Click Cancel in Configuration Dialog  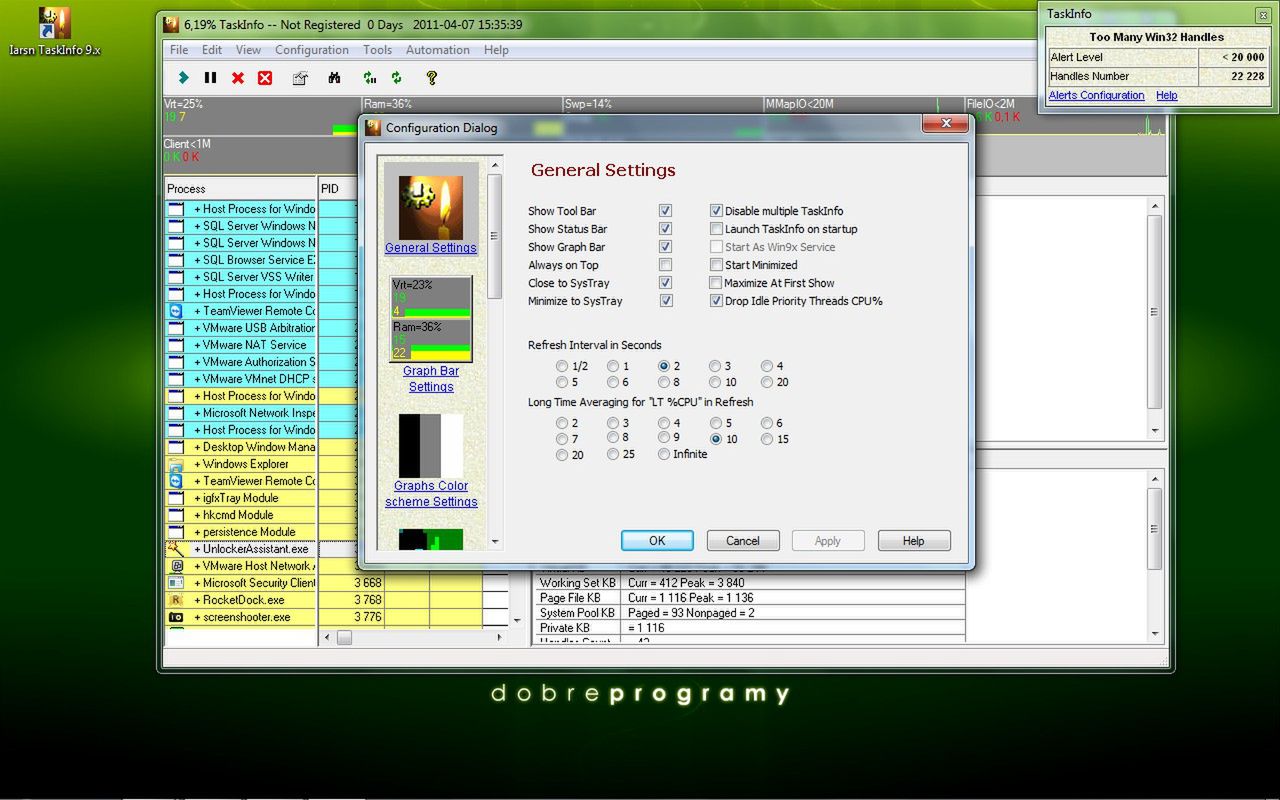click(x=743, y=541)
